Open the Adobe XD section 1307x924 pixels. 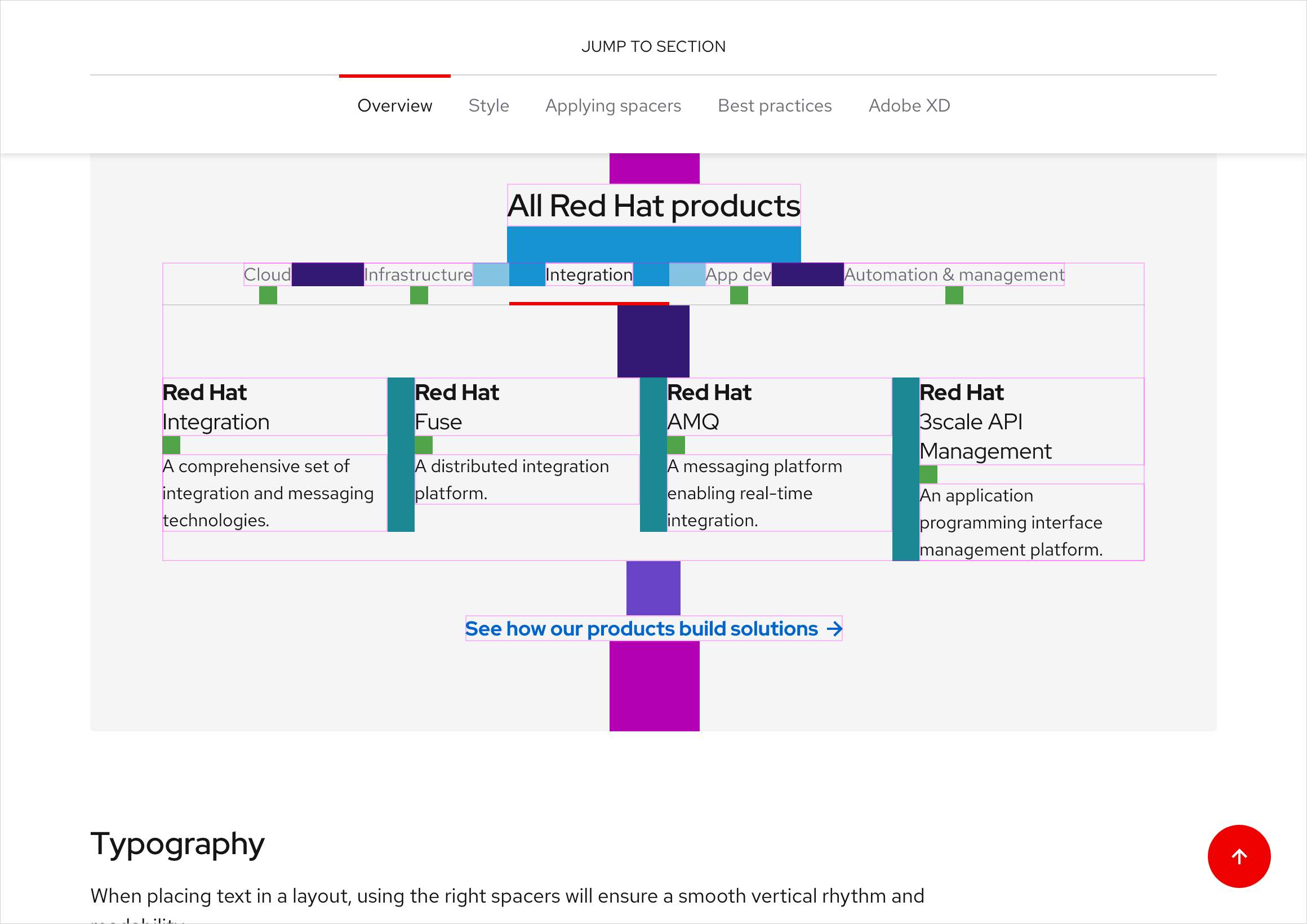pos(909,106)
